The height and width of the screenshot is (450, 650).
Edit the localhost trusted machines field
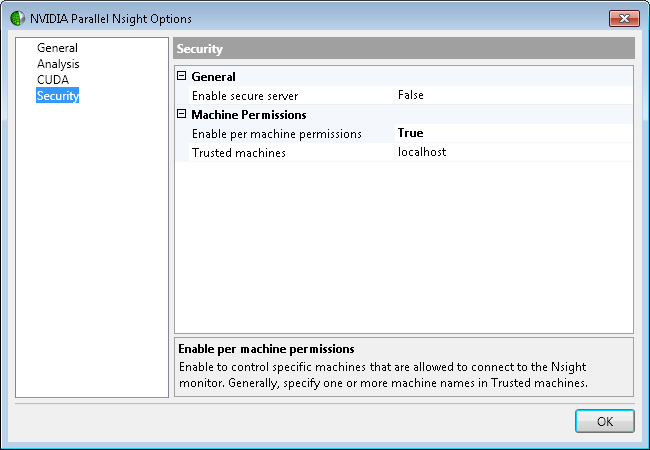[x=421, y=153]
